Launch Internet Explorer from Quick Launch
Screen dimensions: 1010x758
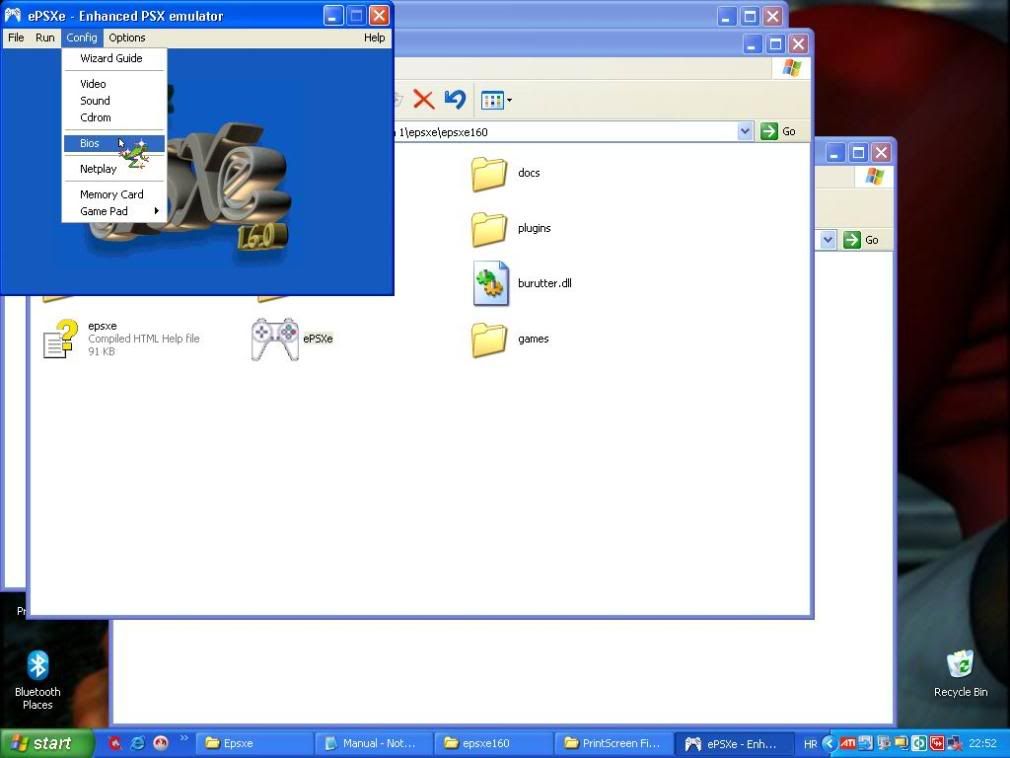[x=137, y=743]
